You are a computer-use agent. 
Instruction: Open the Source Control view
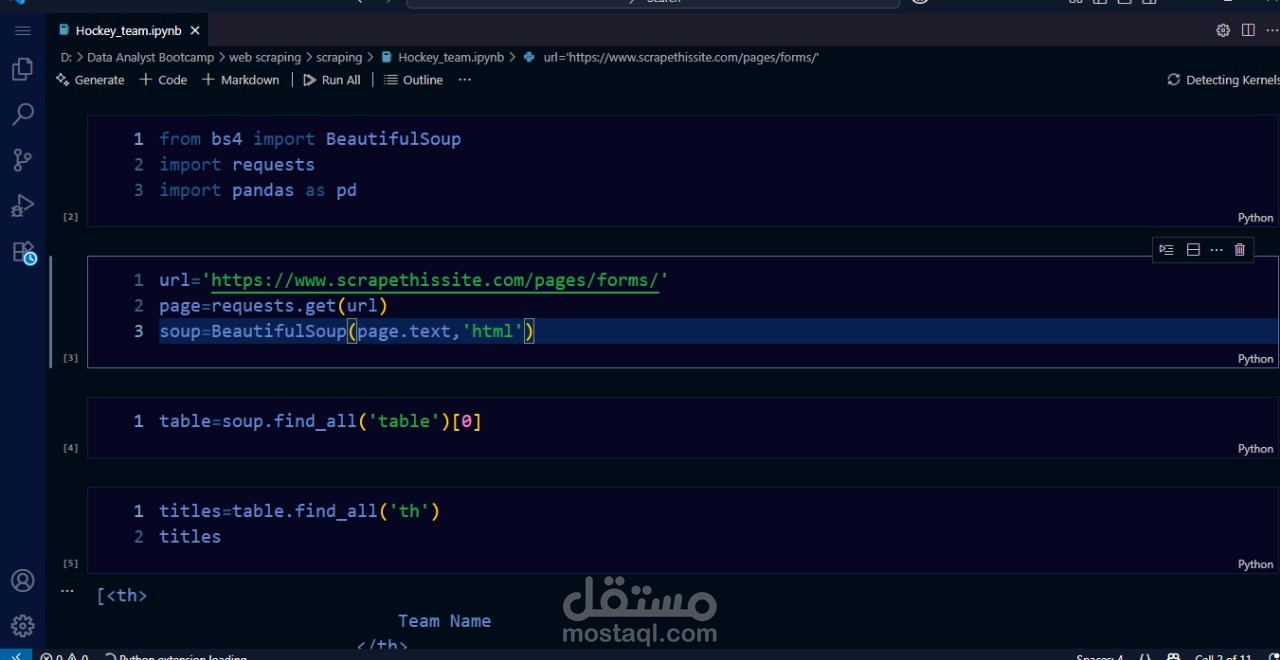point(22,160)
